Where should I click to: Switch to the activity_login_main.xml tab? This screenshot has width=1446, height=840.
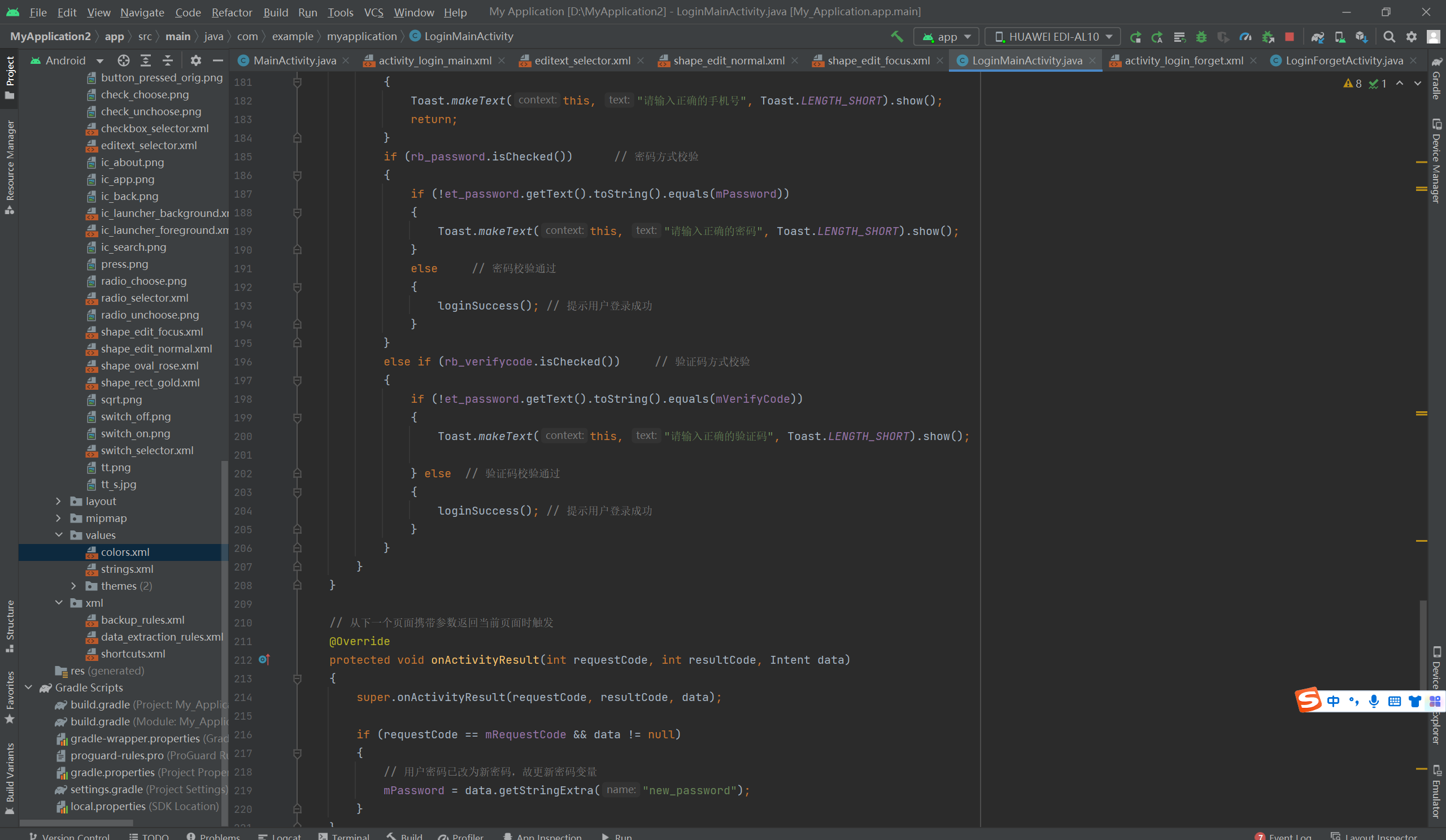[x=434, y=60]
